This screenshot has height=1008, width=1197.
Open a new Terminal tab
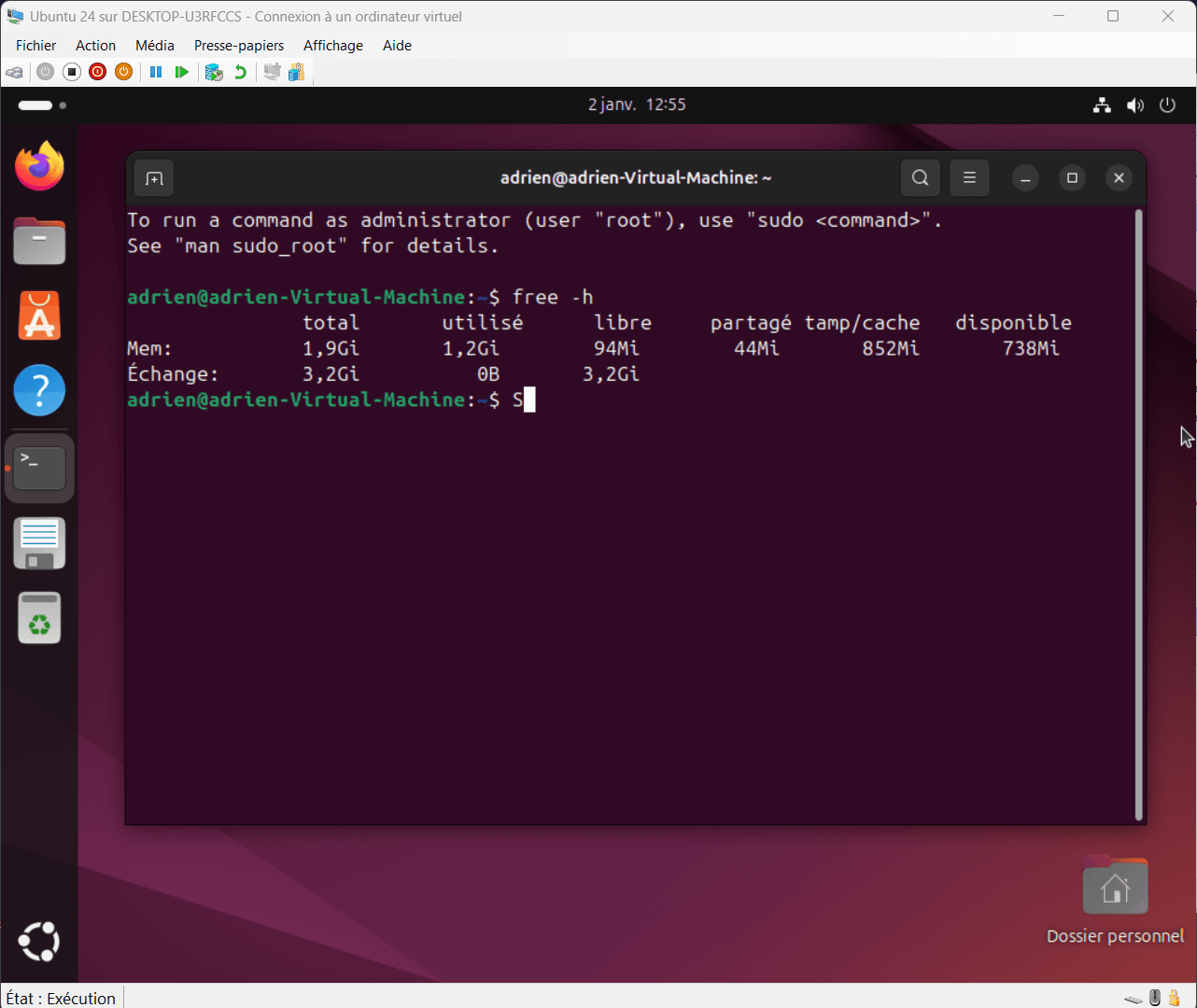pos(153,177)
